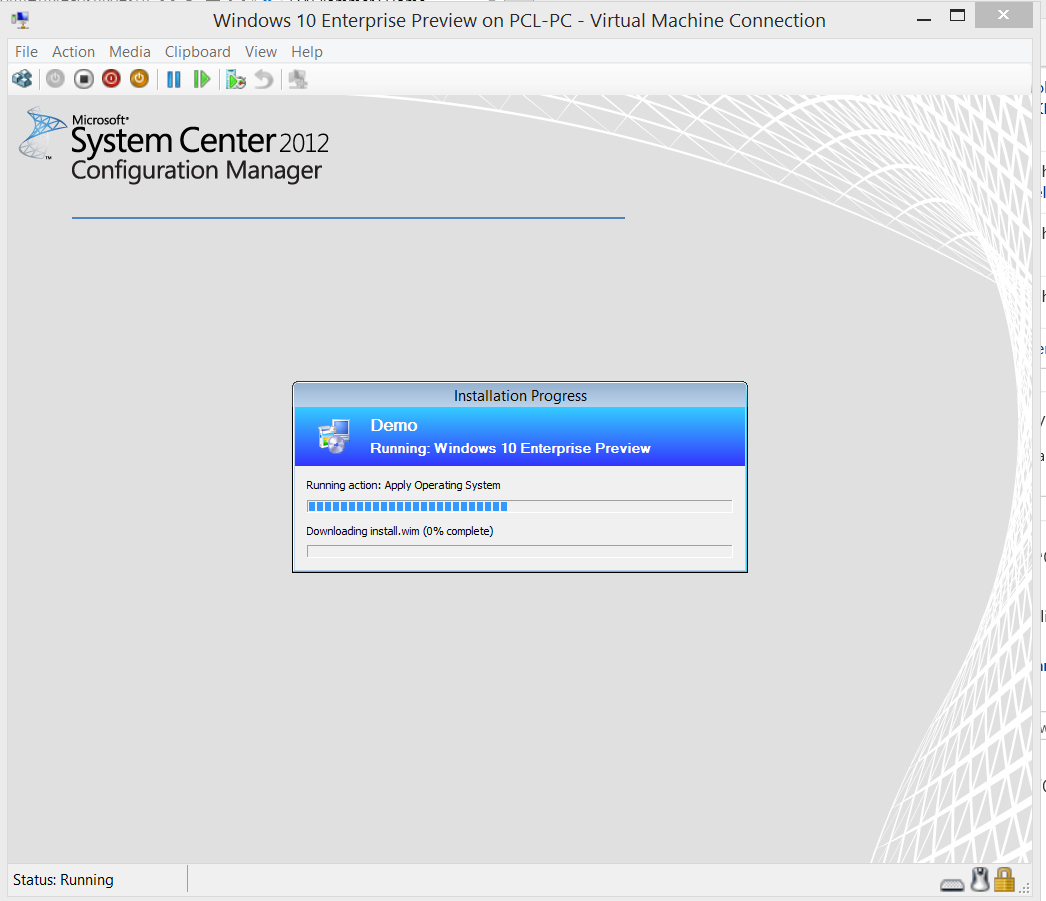Click the keyboard icon in the status bar

point(953,883)
